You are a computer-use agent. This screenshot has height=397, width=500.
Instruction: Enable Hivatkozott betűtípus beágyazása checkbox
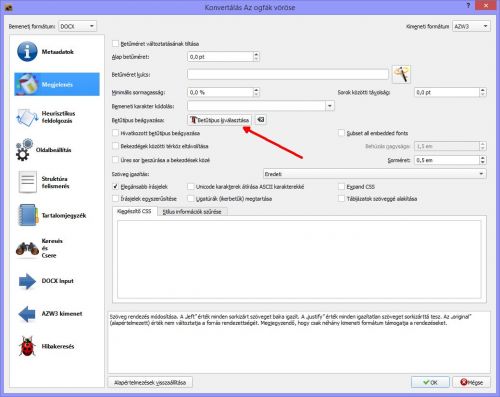point(115,133)
